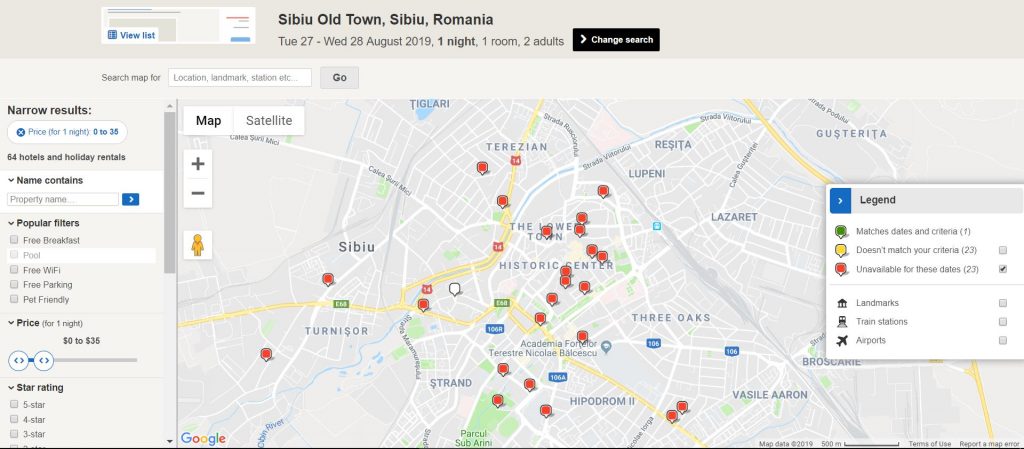
Task: Check the Landmarks legend option
Action: coord(1002,303)
